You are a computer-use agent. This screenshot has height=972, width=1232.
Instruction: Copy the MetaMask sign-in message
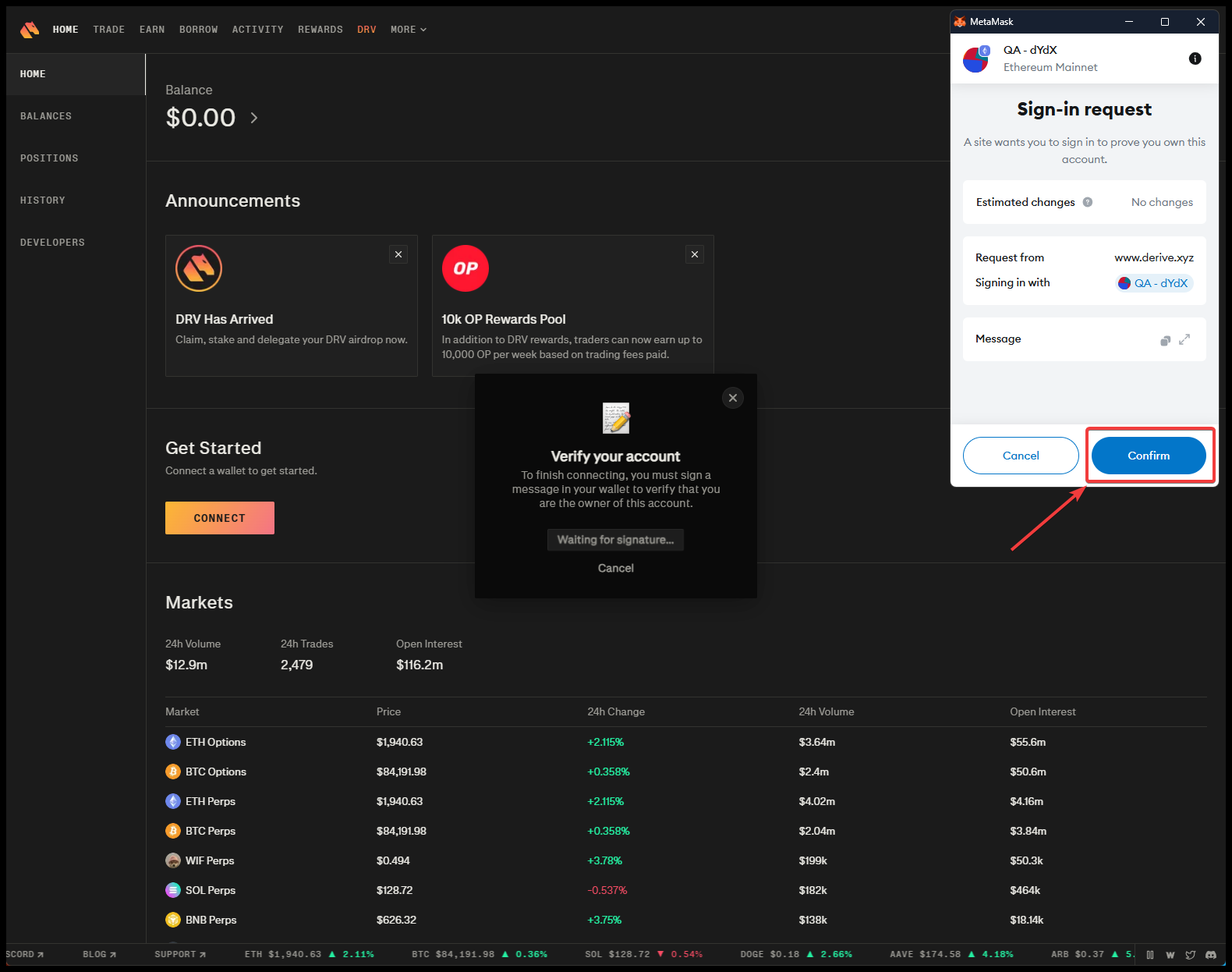[1165, 340]
